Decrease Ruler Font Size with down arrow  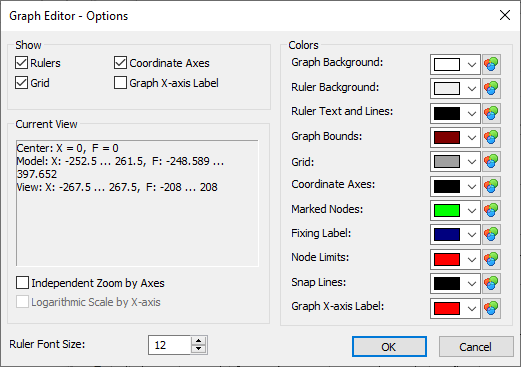pos(199,349)
